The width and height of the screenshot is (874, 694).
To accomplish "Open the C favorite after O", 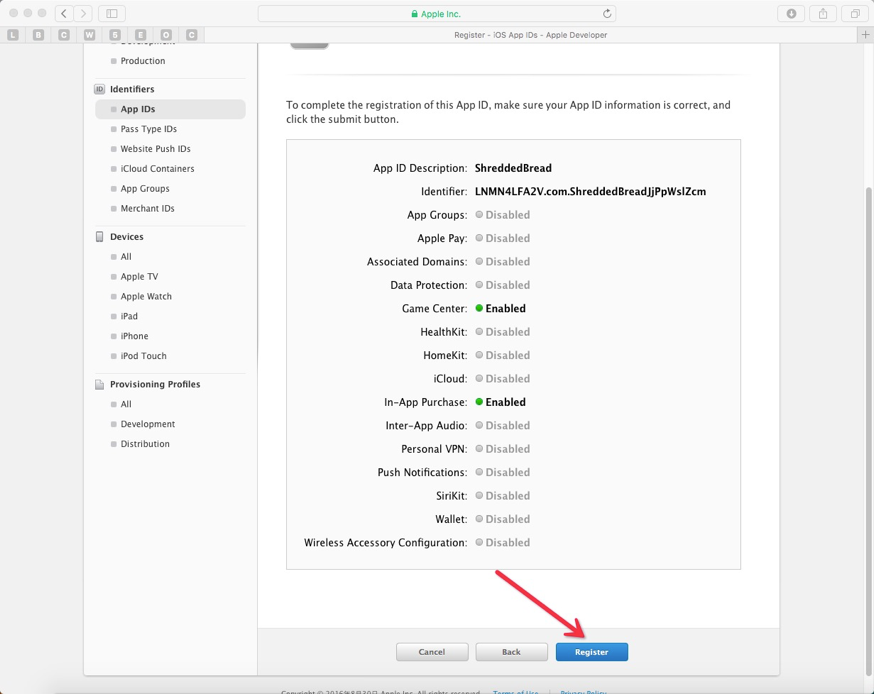I will (x=192, y=35).
